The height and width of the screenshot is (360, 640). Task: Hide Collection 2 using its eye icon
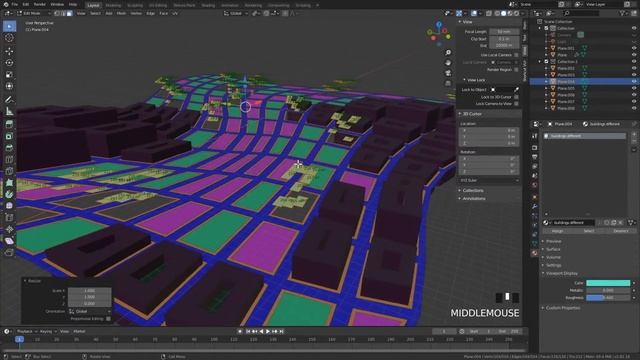[x=634, y=62]
